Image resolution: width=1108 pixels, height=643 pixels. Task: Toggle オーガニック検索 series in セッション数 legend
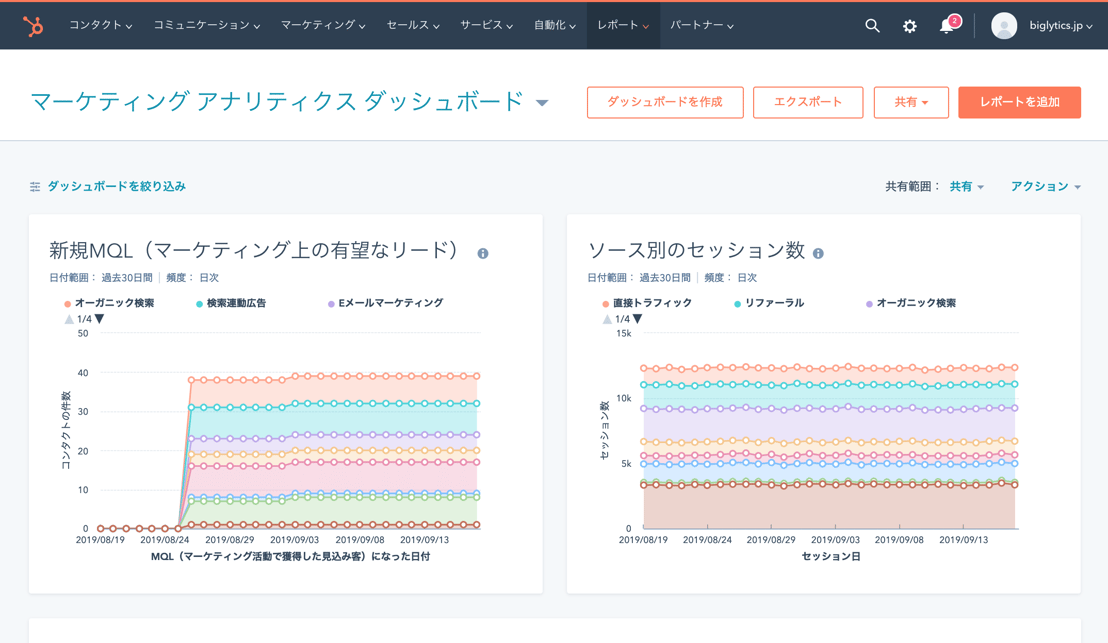pyautogui.click(x=911, y=303)
